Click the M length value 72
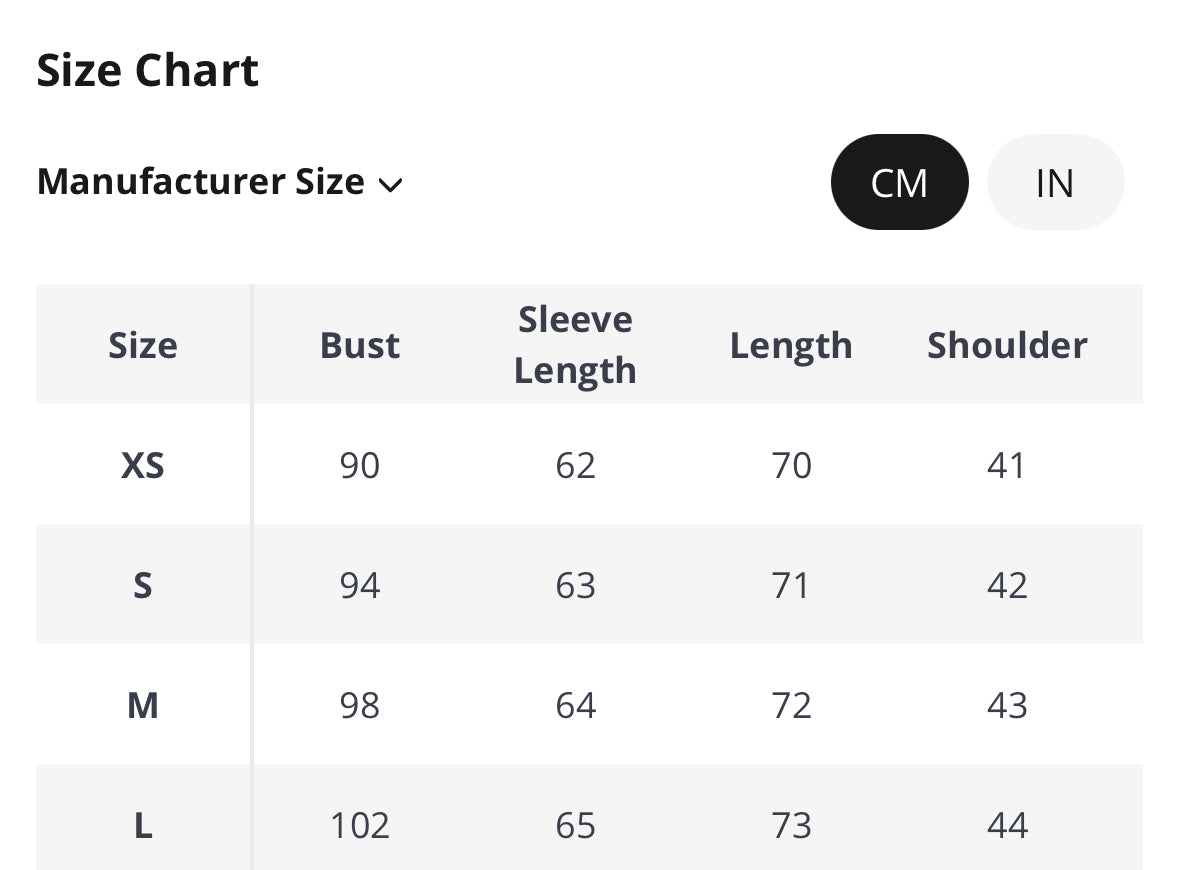This screenshot has height=870, width=1179. (791, 706)
